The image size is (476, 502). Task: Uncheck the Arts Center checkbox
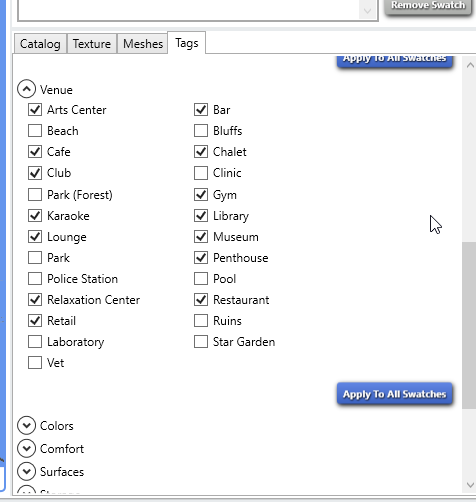pos(35,110)
